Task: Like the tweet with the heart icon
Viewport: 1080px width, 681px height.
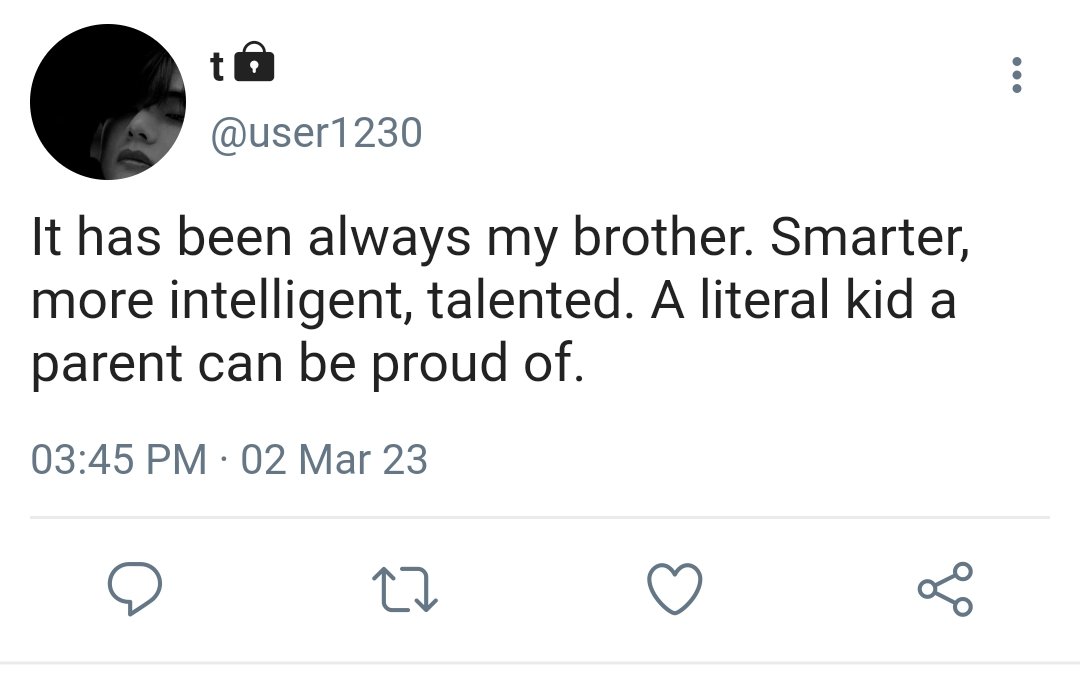Action: point(675,588)
